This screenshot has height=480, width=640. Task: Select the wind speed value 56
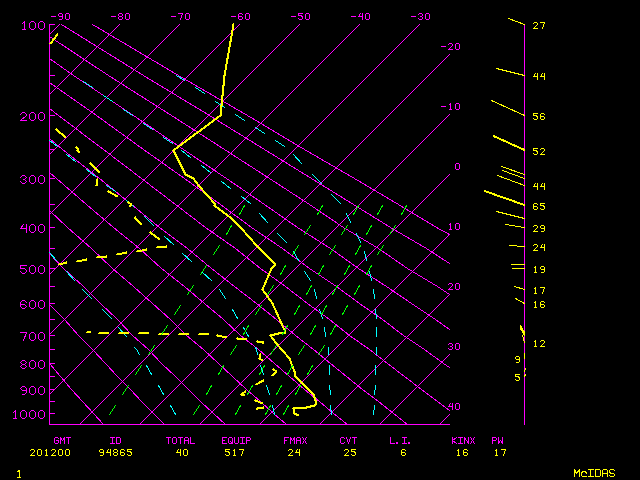point(538,117)
